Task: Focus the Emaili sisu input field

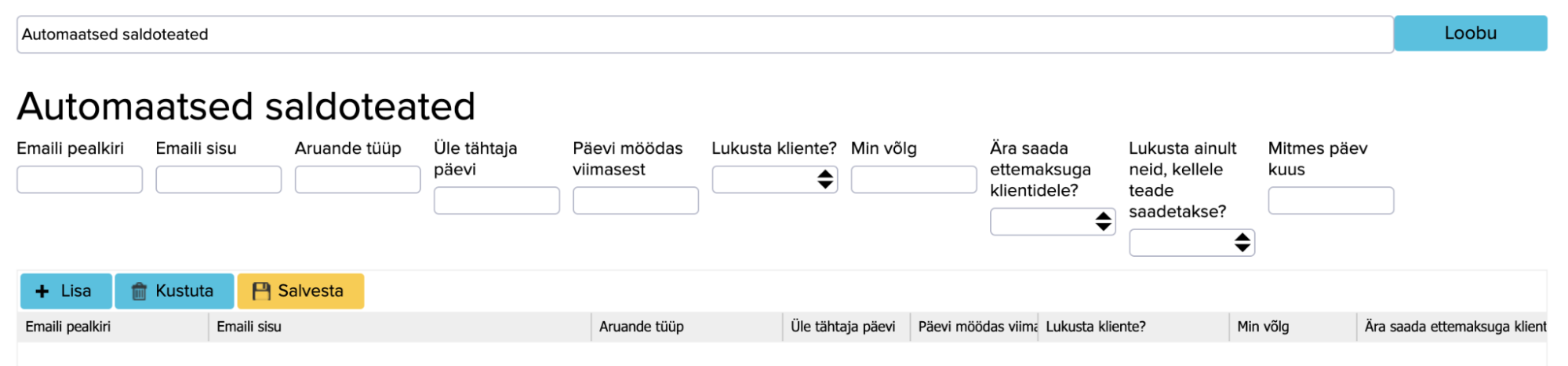Action: [218, 179]
